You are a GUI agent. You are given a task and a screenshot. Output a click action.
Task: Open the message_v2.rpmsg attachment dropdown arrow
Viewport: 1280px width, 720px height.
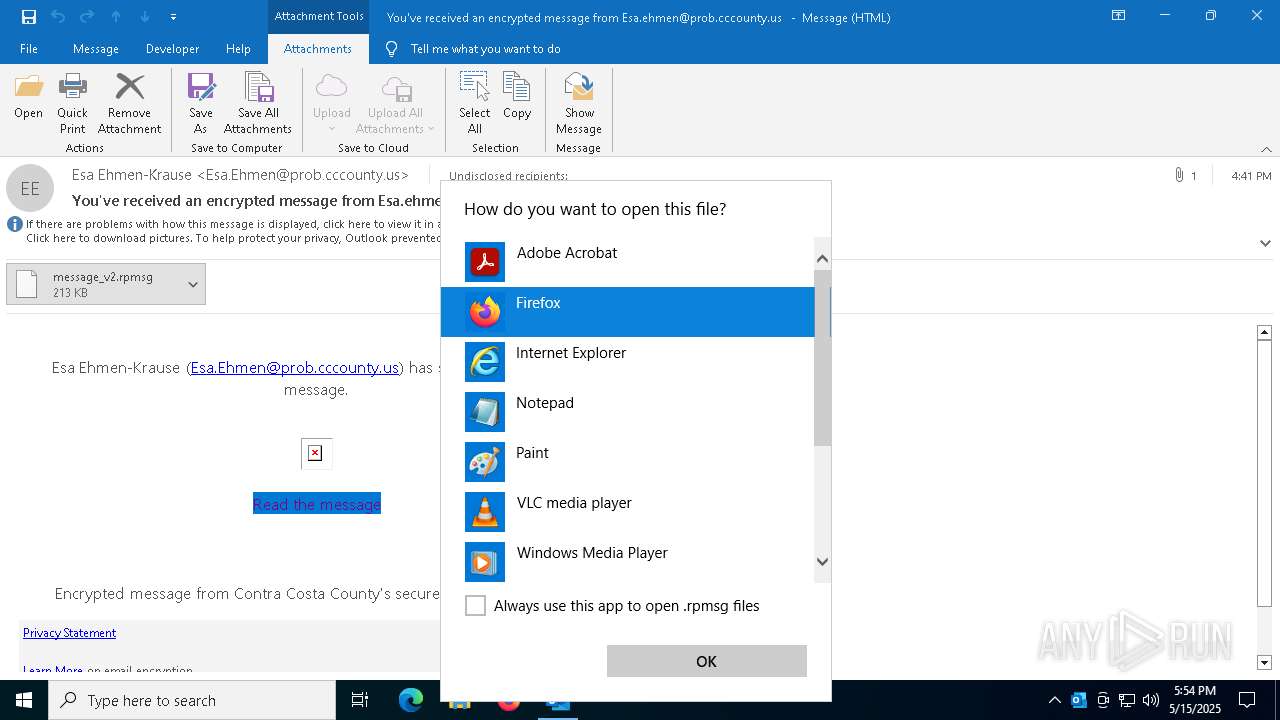tap(193, 285)
